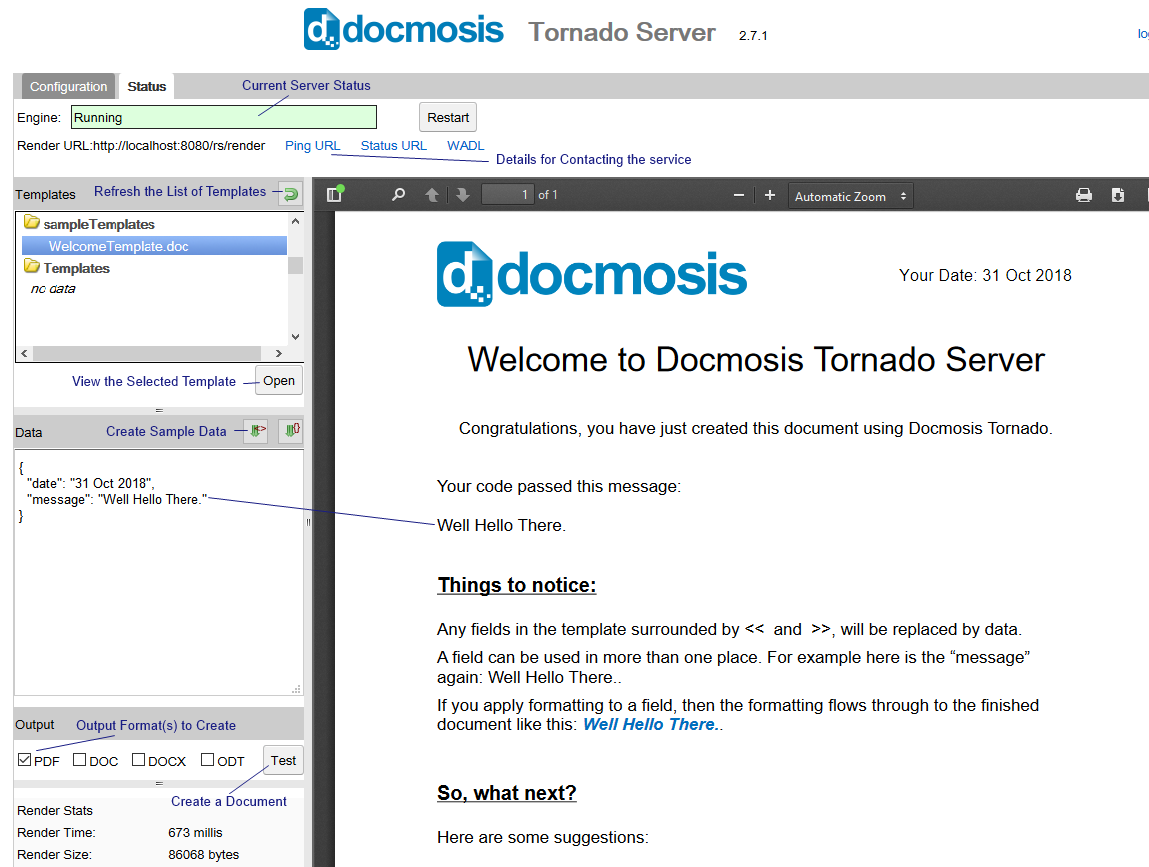1149x867 pixels.
Task: Click the 'no data' tree entry
Action: pos(53,289)
